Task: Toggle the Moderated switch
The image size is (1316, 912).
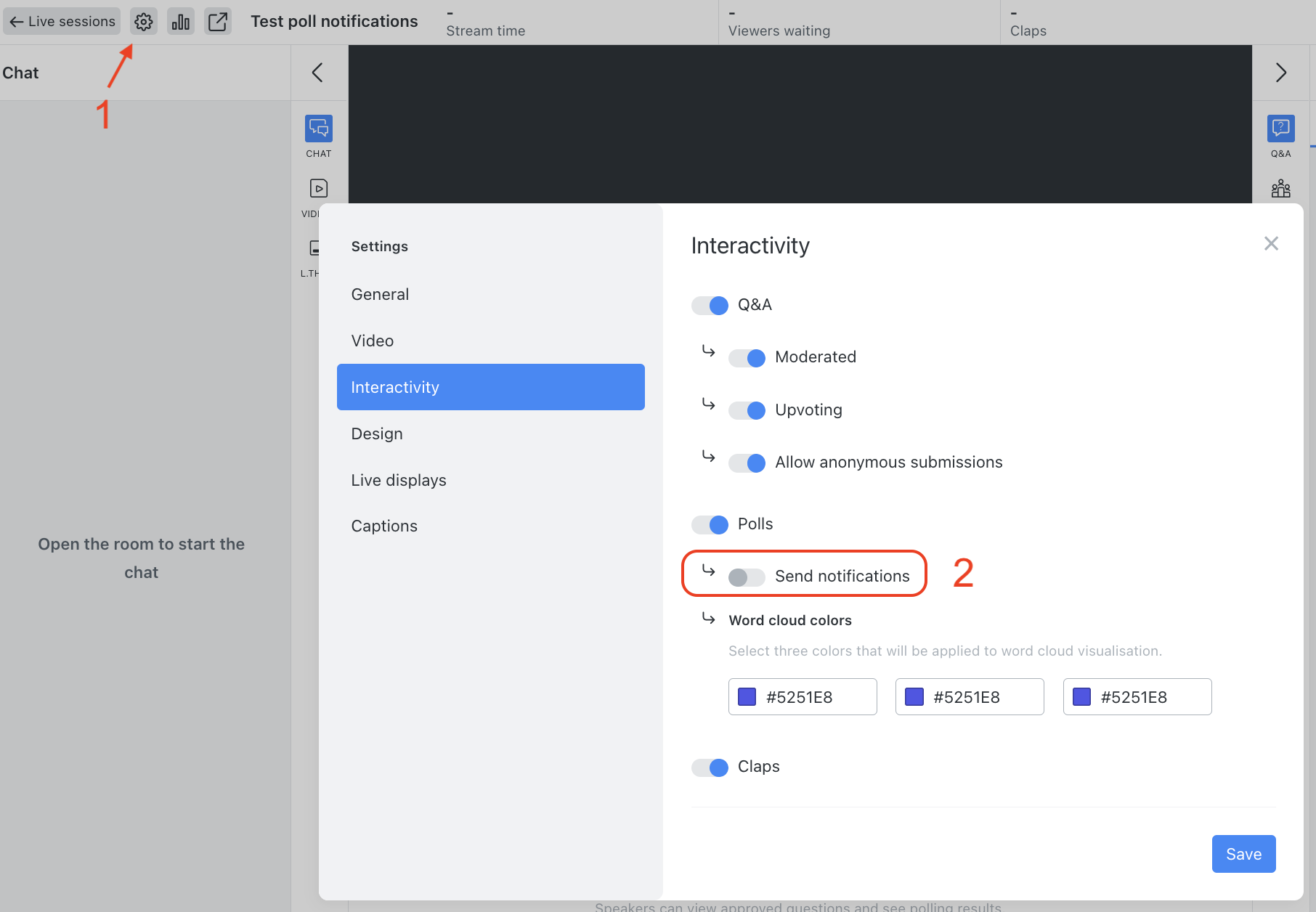Action: 747,357
